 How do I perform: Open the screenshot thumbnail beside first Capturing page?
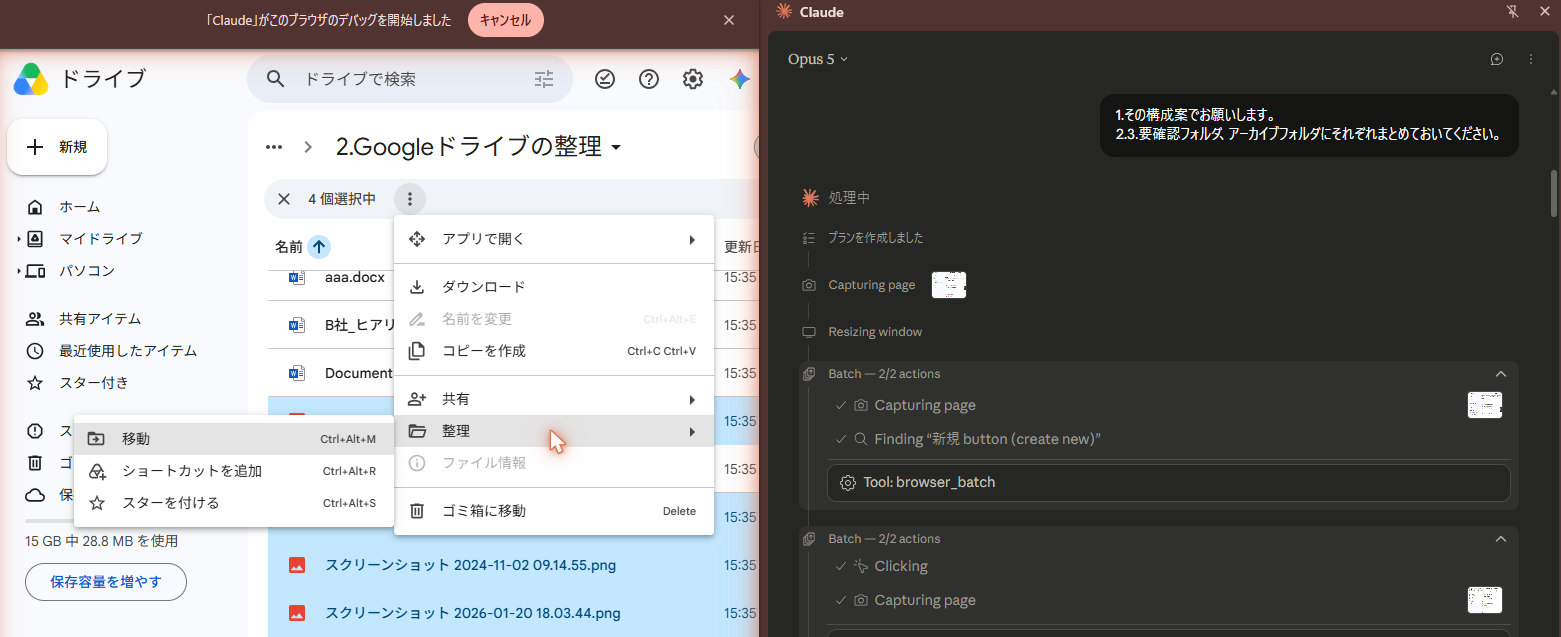tap(949, 285)
